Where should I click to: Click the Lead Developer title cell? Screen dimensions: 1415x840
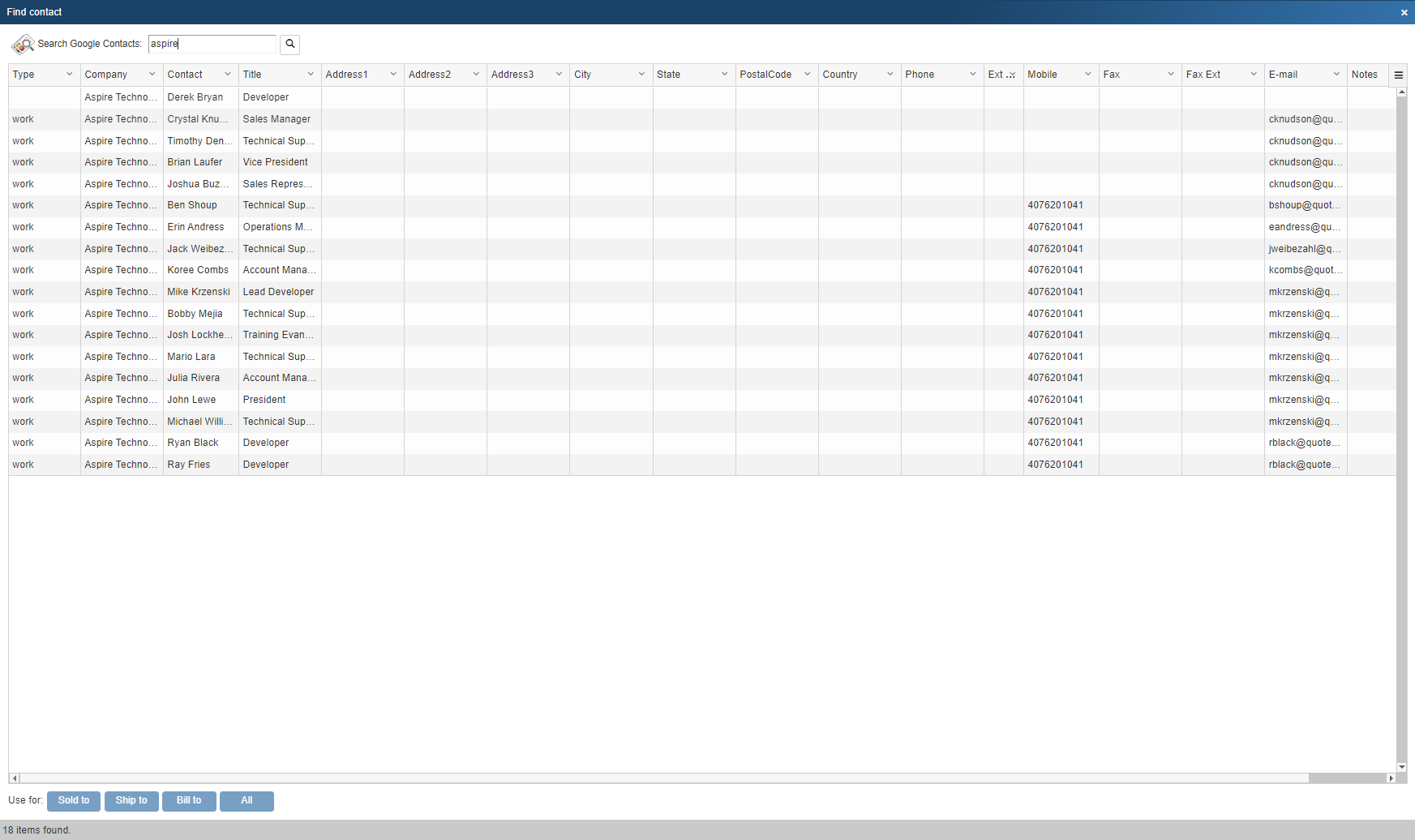tap(280, 292)
